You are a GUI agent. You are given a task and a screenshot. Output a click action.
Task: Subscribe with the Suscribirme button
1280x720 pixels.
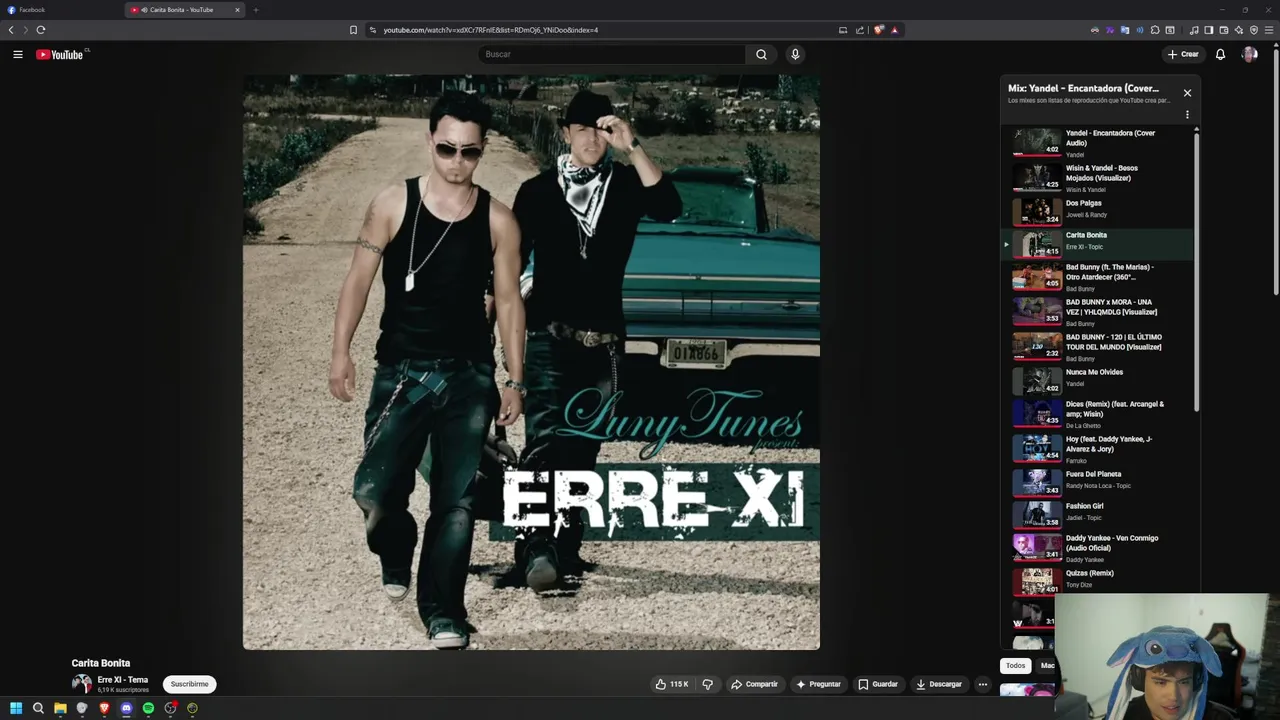pos(189,684)
